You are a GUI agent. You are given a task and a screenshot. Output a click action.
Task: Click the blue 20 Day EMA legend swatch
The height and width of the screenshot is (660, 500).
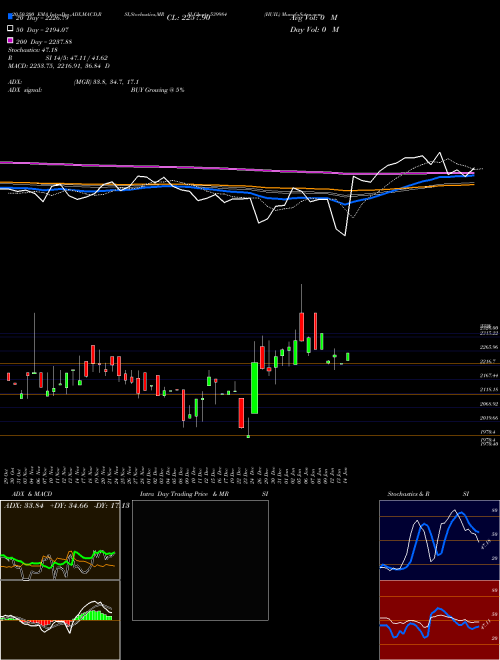(x=11, y=17)
